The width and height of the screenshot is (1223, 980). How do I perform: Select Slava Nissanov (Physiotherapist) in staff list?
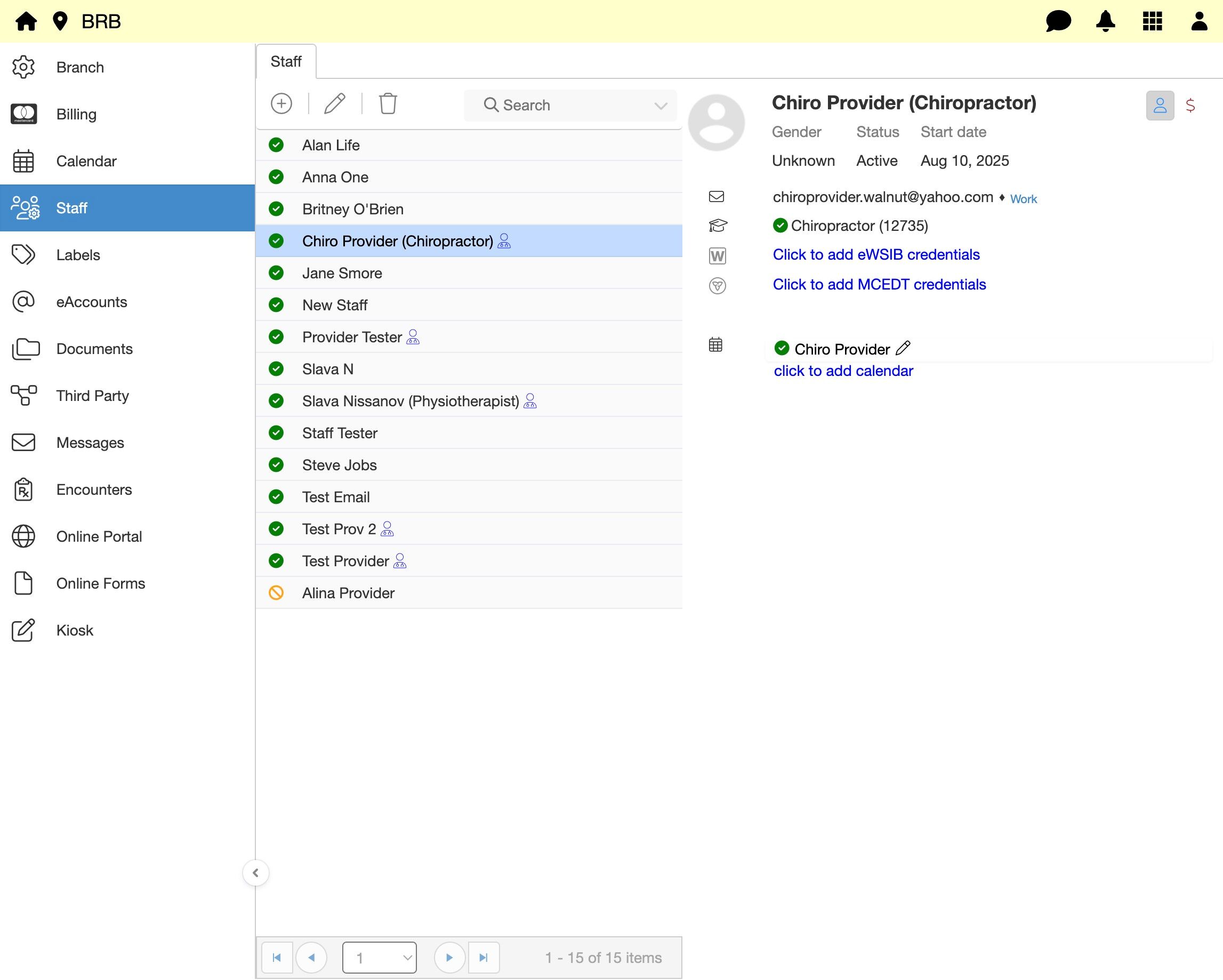pos(410,401)
